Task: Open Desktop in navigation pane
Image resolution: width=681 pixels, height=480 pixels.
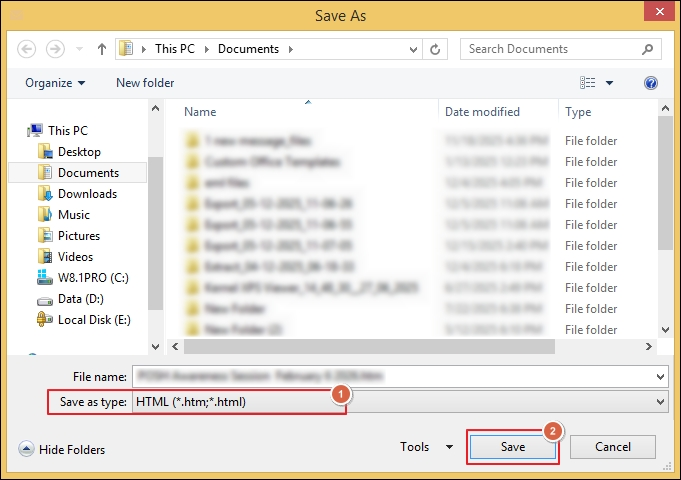Action: tap(79, 152)
